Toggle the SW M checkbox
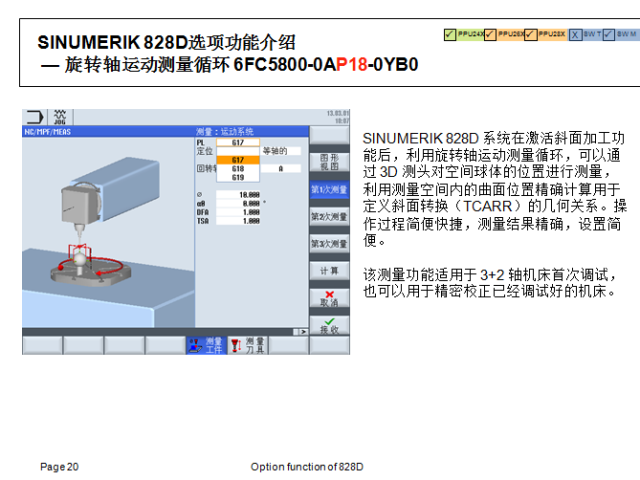 pyautogui.click(x=608, y=34)
